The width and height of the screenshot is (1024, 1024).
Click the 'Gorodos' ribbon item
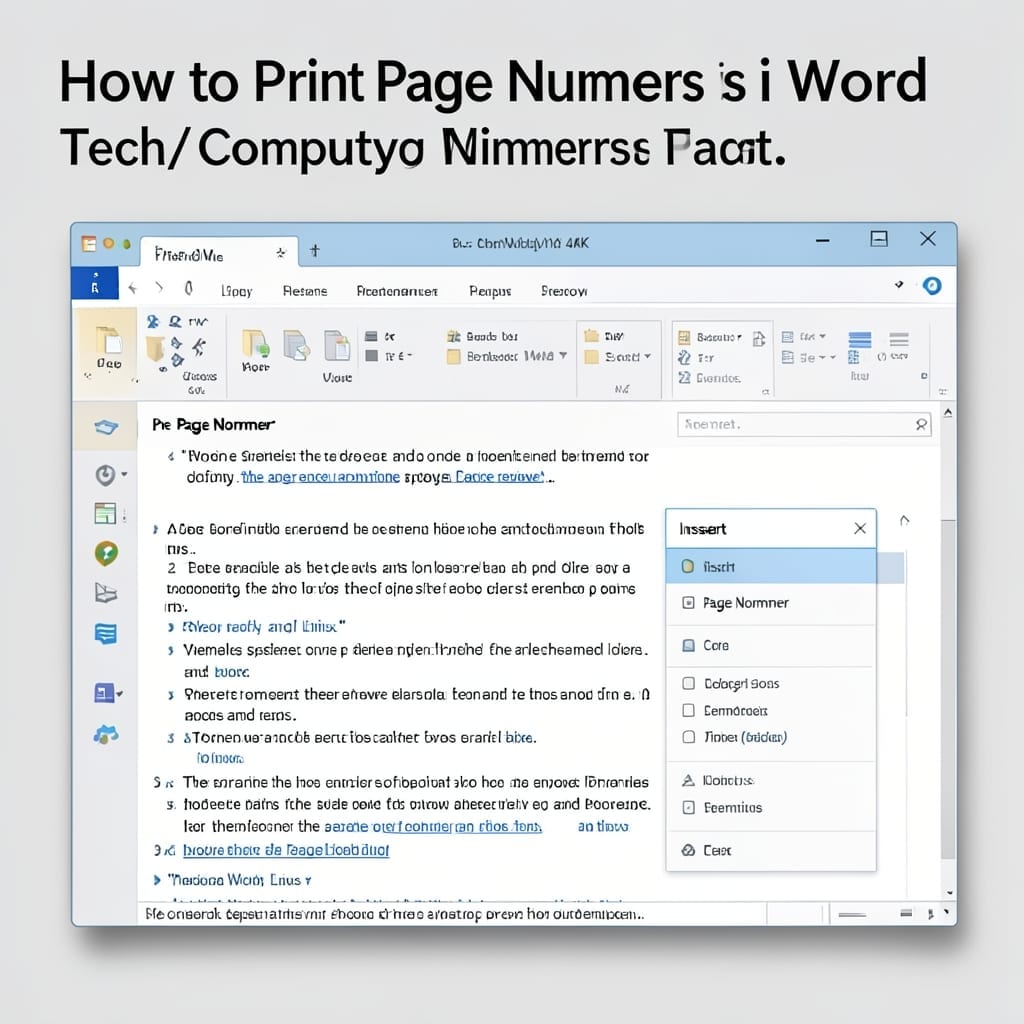709,378
